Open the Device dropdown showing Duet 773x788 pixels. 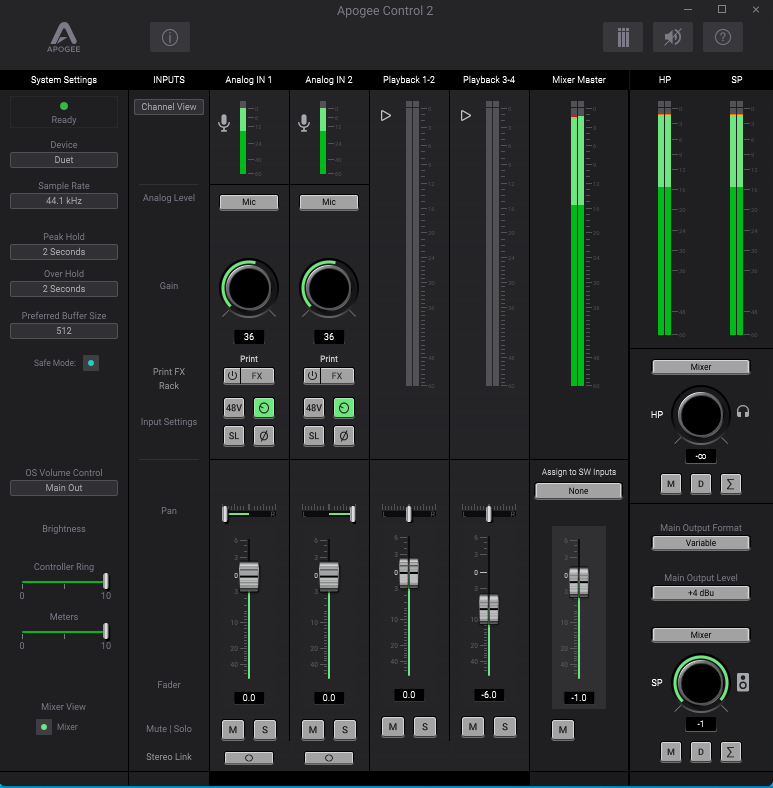[x=64, y=160]
